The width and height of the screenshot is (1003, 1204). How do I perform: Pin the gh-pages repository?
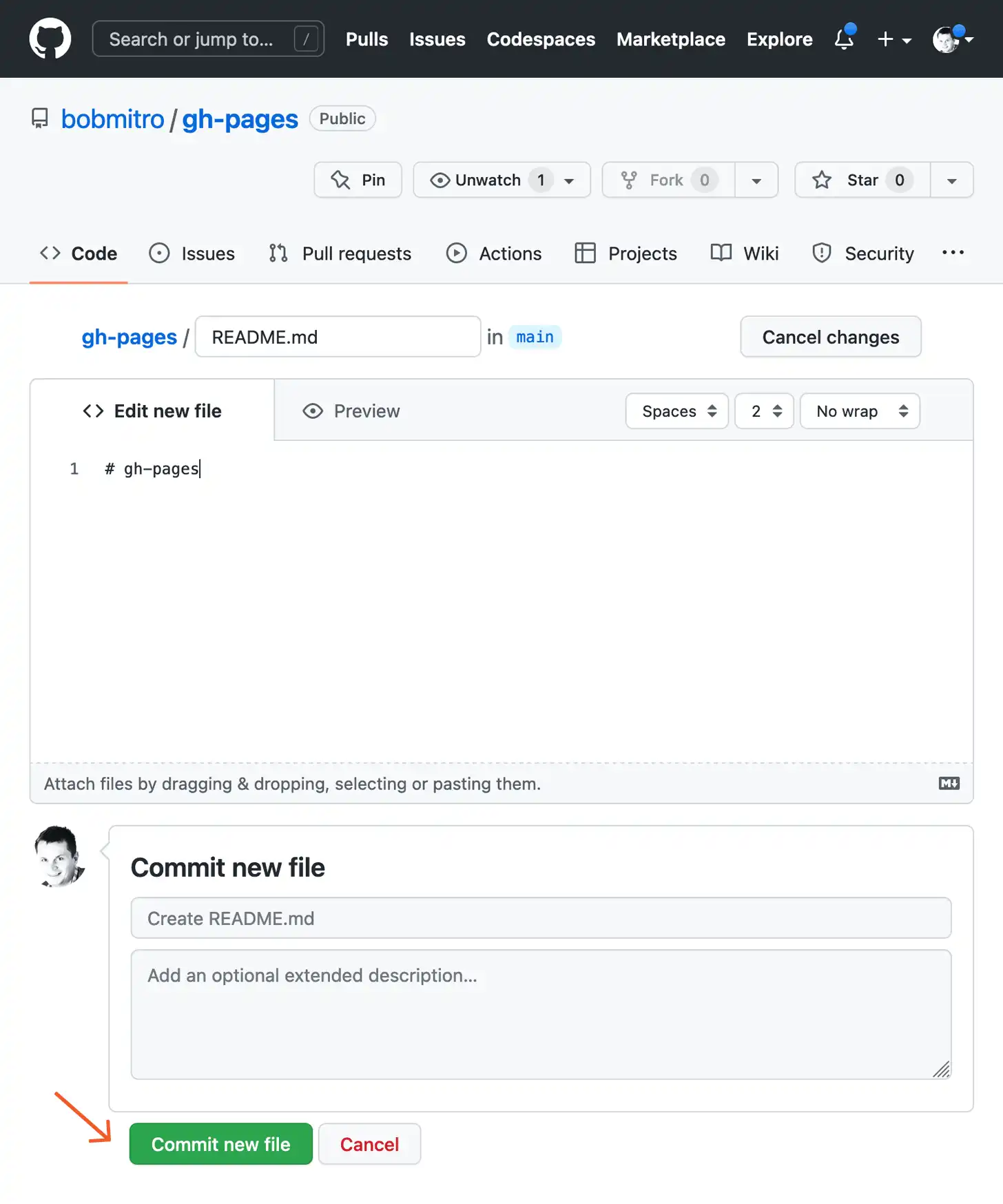[x=358, y=180]
